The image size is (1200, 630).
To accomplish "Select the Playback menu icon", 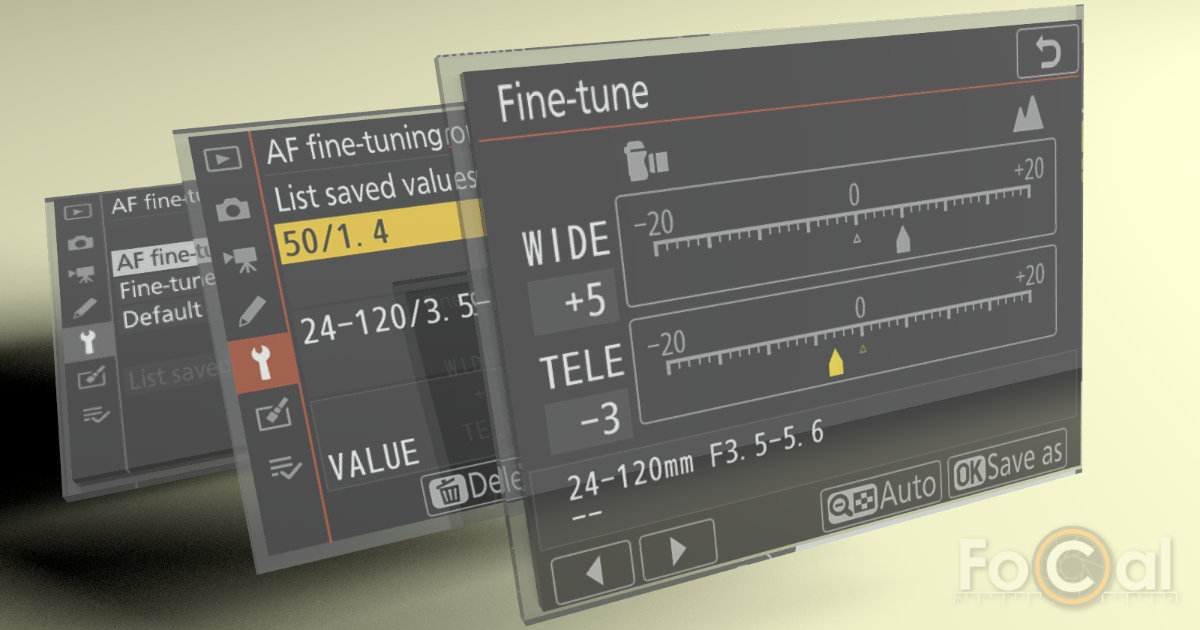I will [x=228, y=157].
